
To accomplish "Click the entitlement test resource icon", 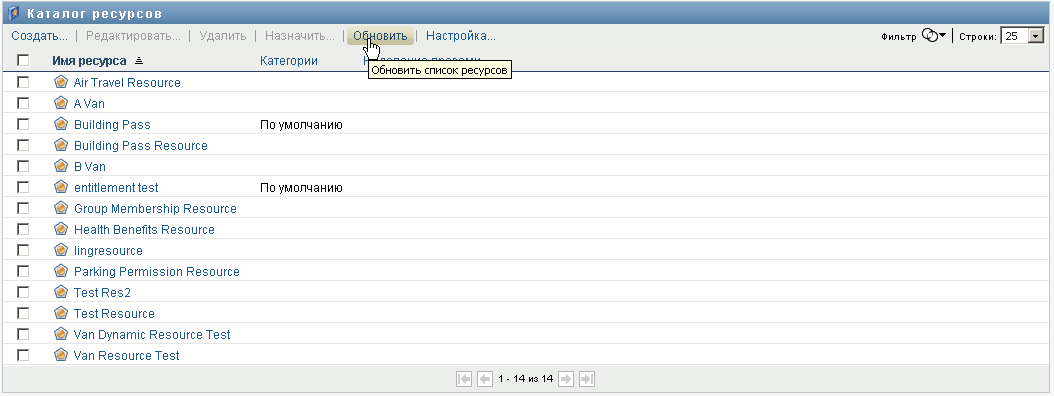I will click(x=61, y=187).
